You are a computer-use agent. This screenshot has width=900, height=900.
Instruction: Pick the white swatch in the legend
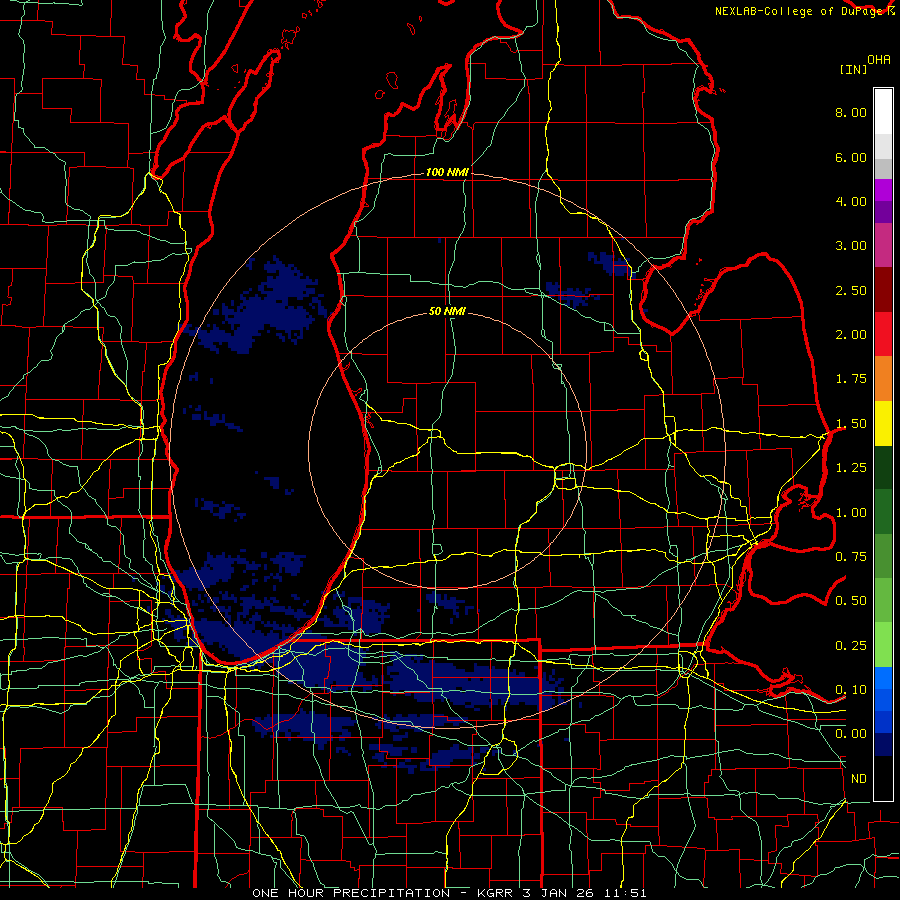click(883, 112)
